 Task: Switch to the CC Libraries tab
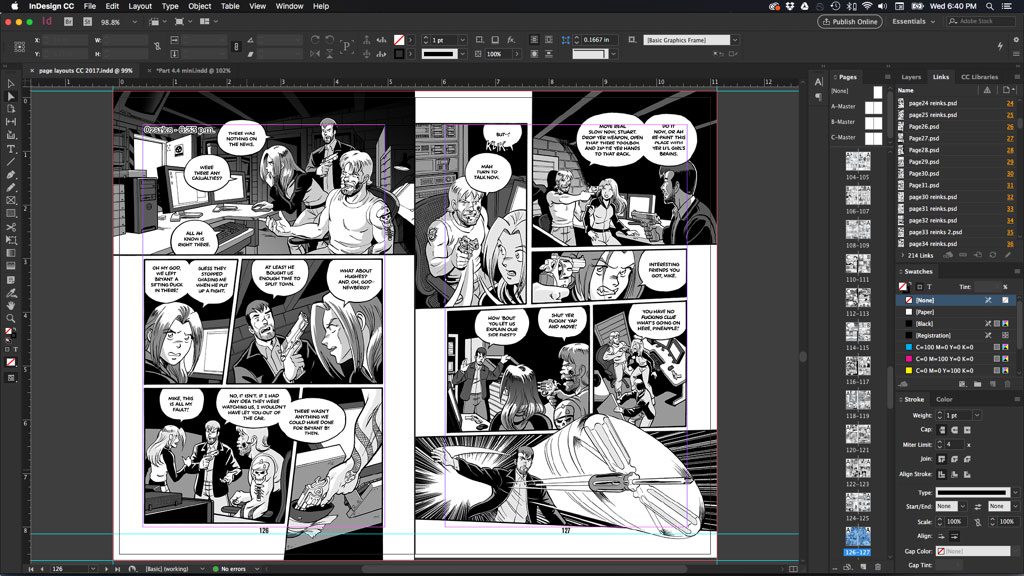980,77
